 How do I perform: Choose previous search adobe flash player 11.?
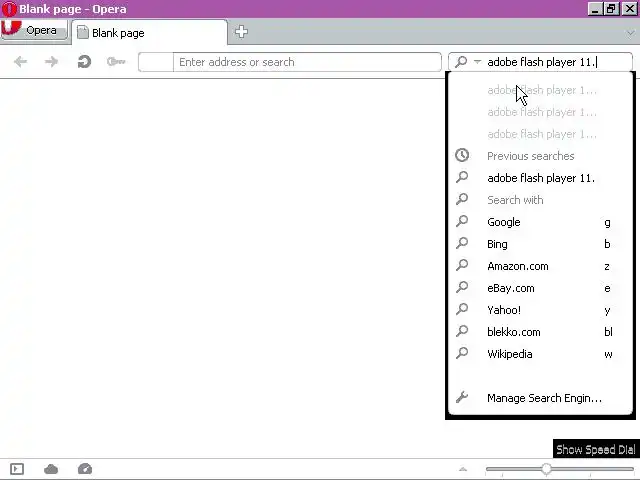pos(541,178)
